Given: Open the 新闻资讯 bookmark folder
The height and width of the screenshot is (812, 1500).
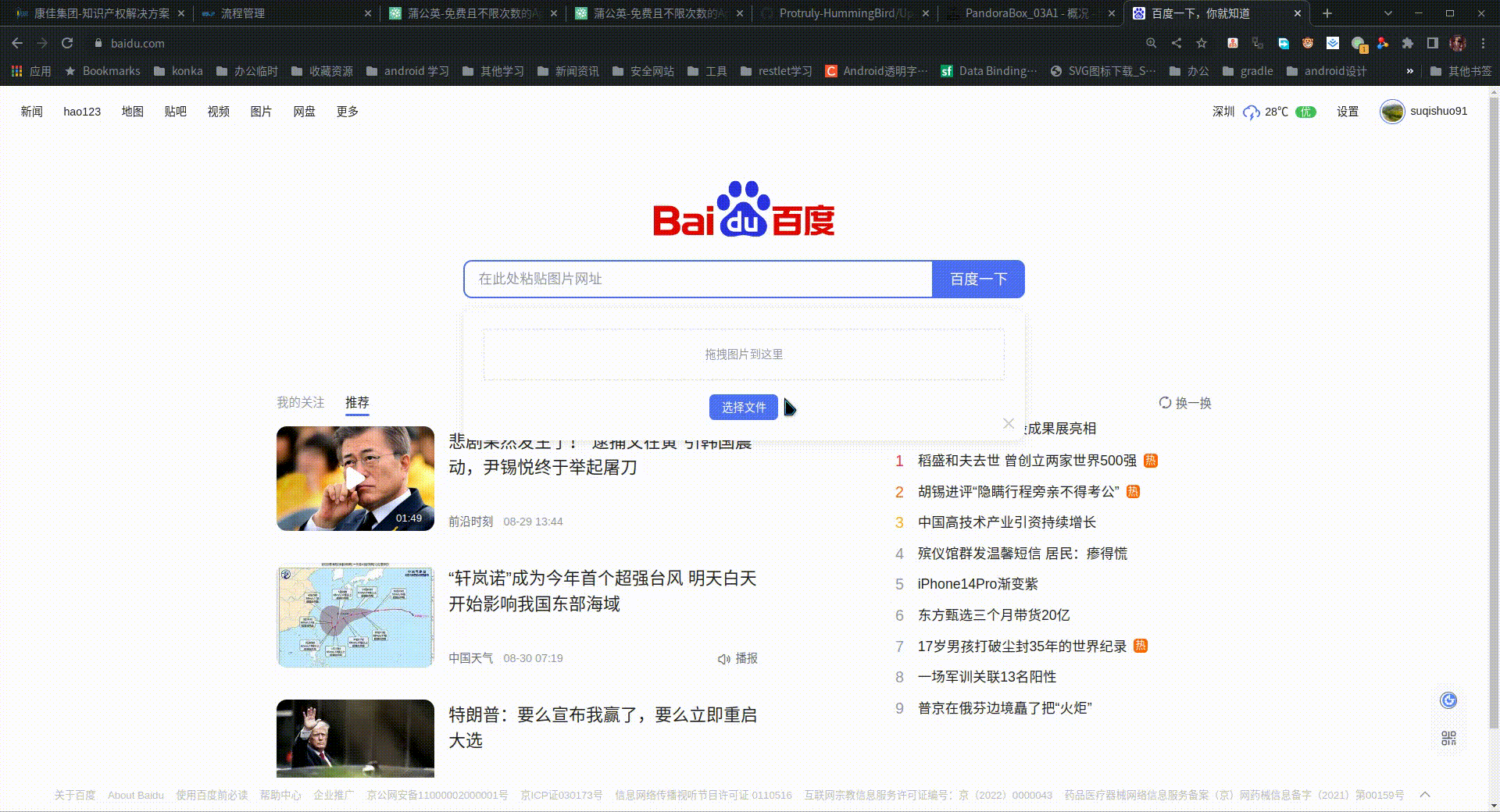Looking at the screenshot, I should click(x=568, y=71).
